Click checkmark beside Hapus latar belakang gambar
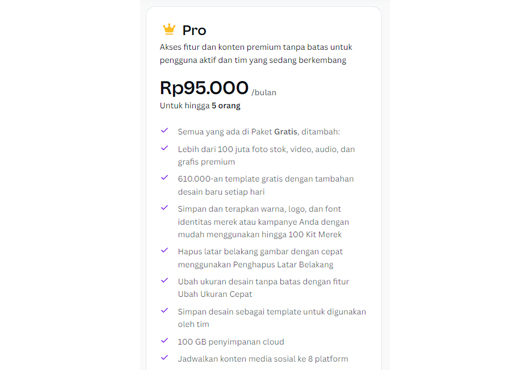Image resolution: width=530 pixels, height=370 pixels. (x=165, y=250)
